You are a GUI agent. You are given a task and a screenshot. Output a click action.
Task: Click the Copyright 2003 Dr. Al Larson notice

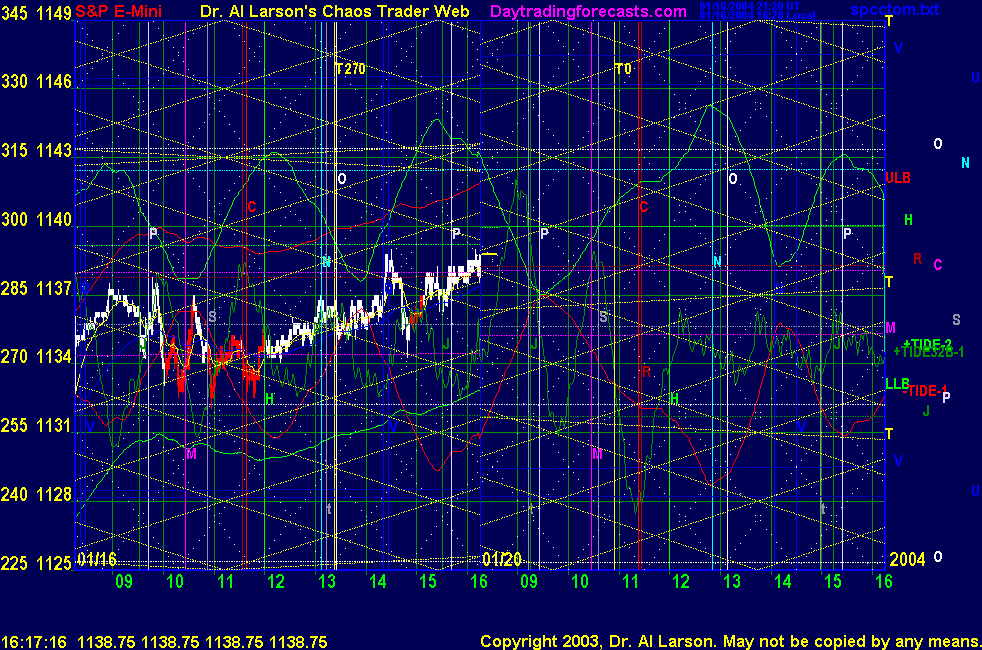(731, 641)
